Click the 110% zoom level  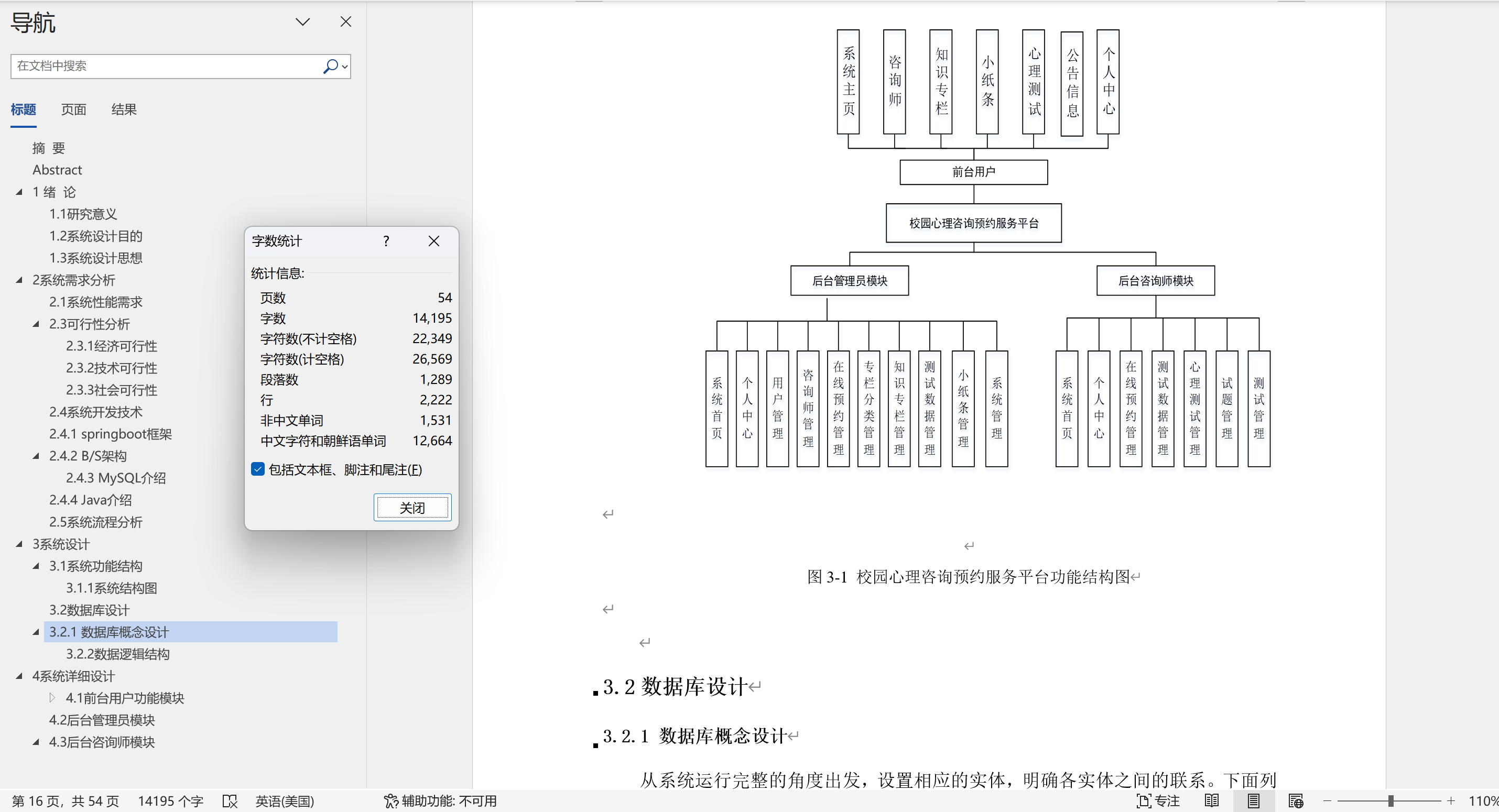[1483, 801]
